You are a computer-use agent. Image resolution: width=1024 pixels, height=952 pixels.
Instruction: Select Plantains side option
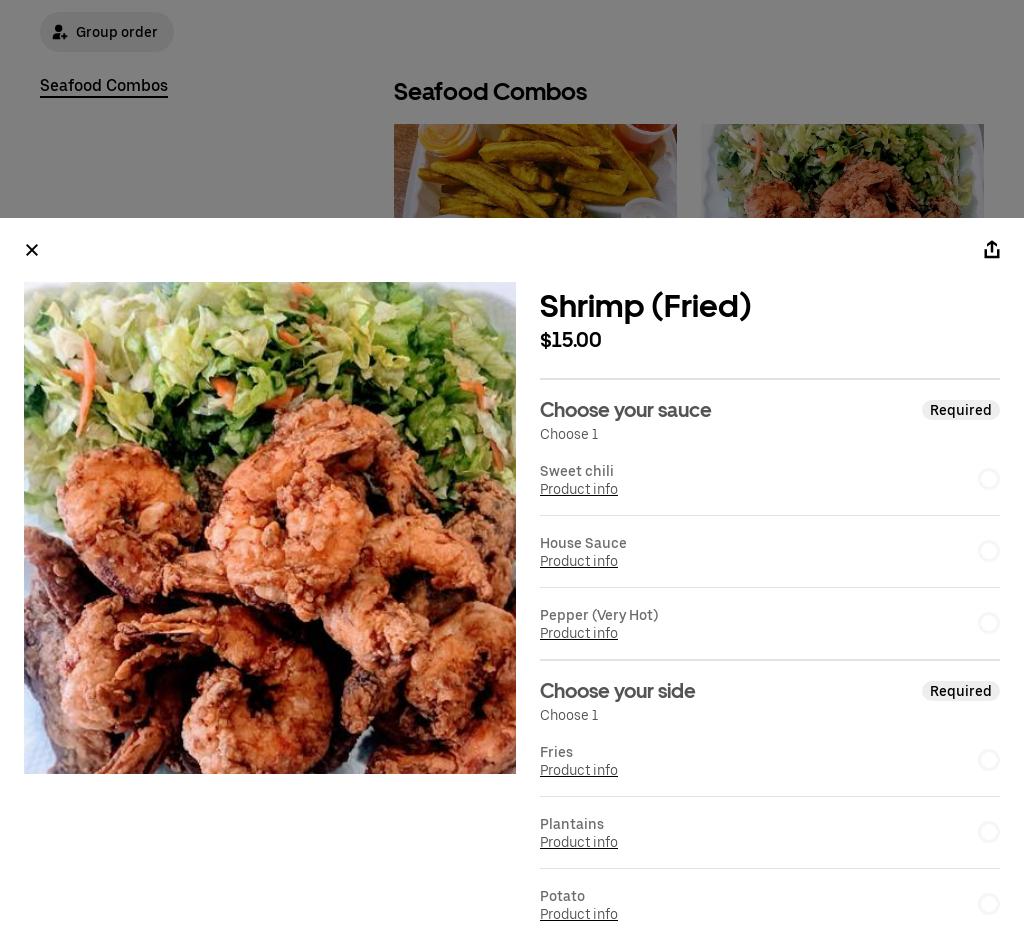tap(989, 832)
